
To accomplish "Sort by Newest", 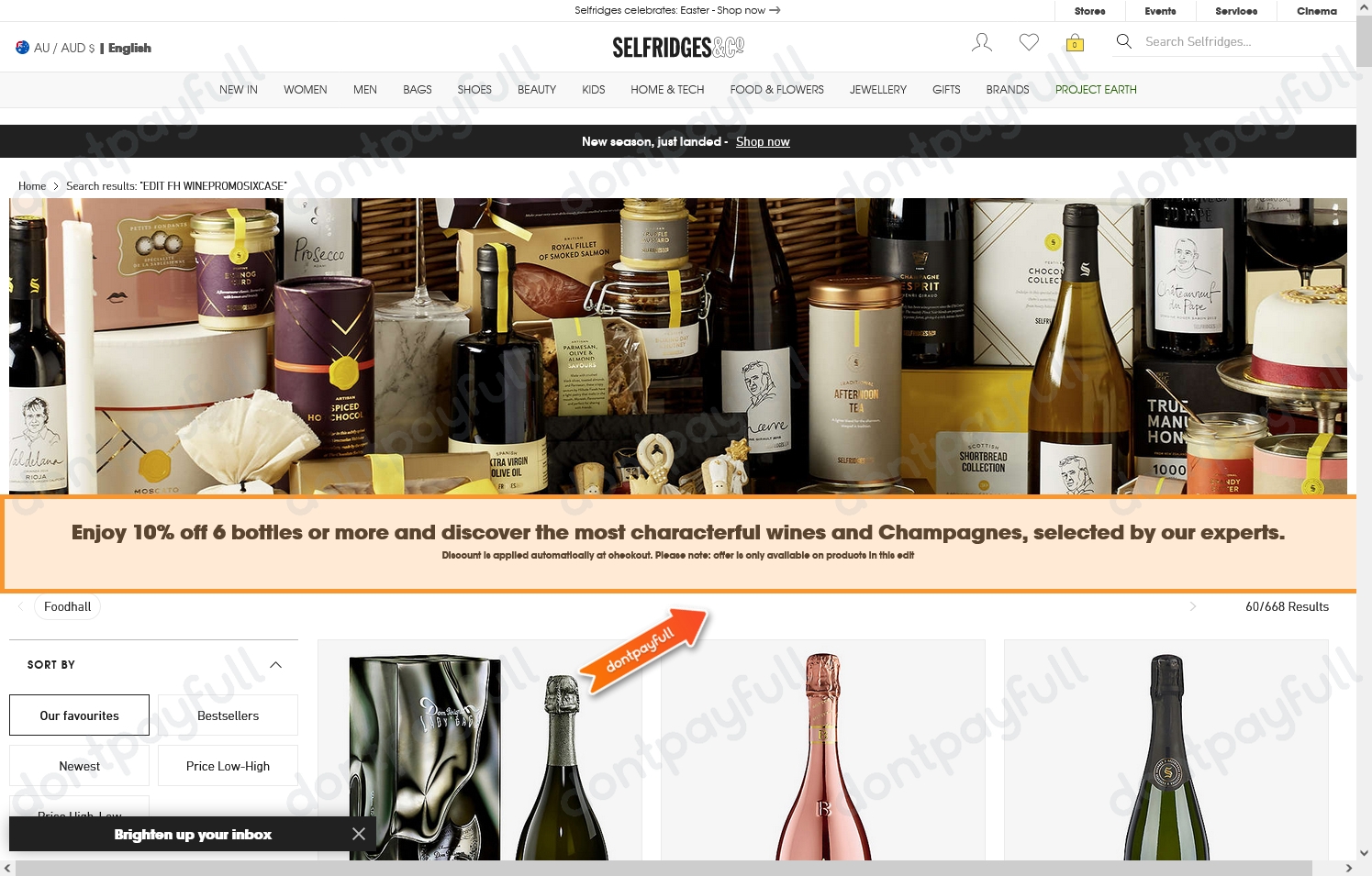I will pos(79,766).
